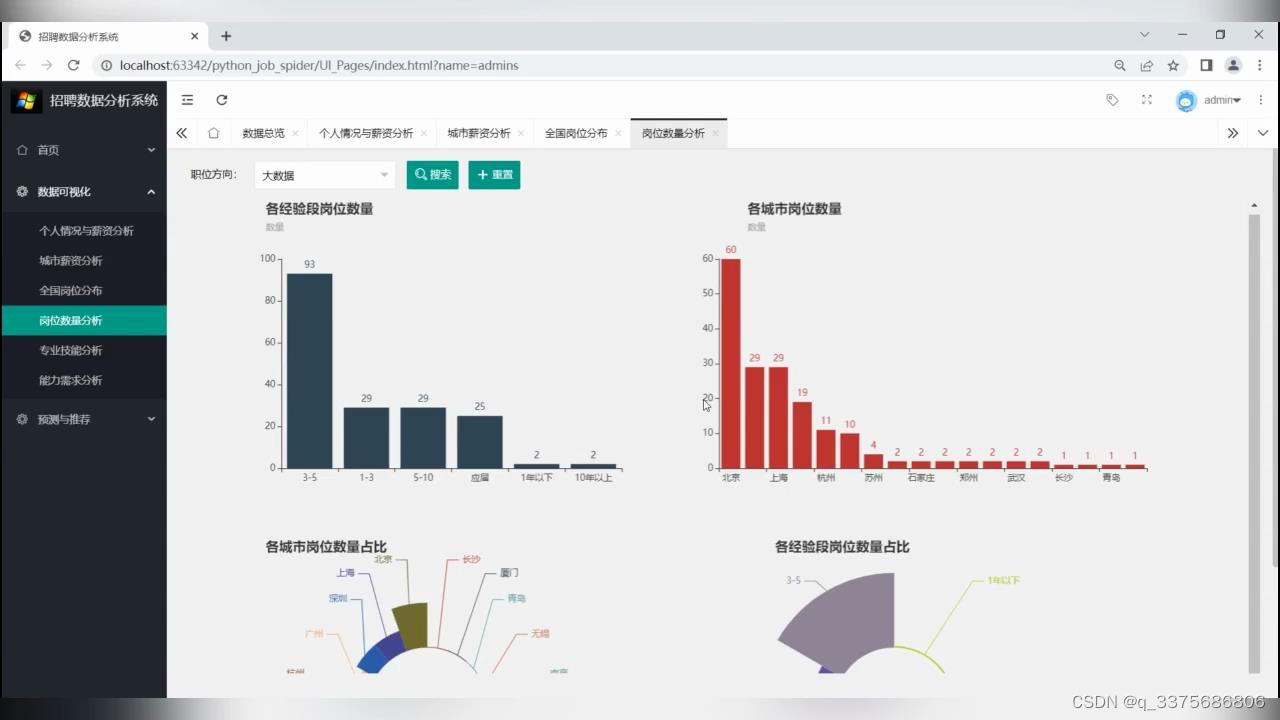Click the browser bookmark star icon
The width and height of the screenshot is (1280, 720).
[x=1172, y=65]
